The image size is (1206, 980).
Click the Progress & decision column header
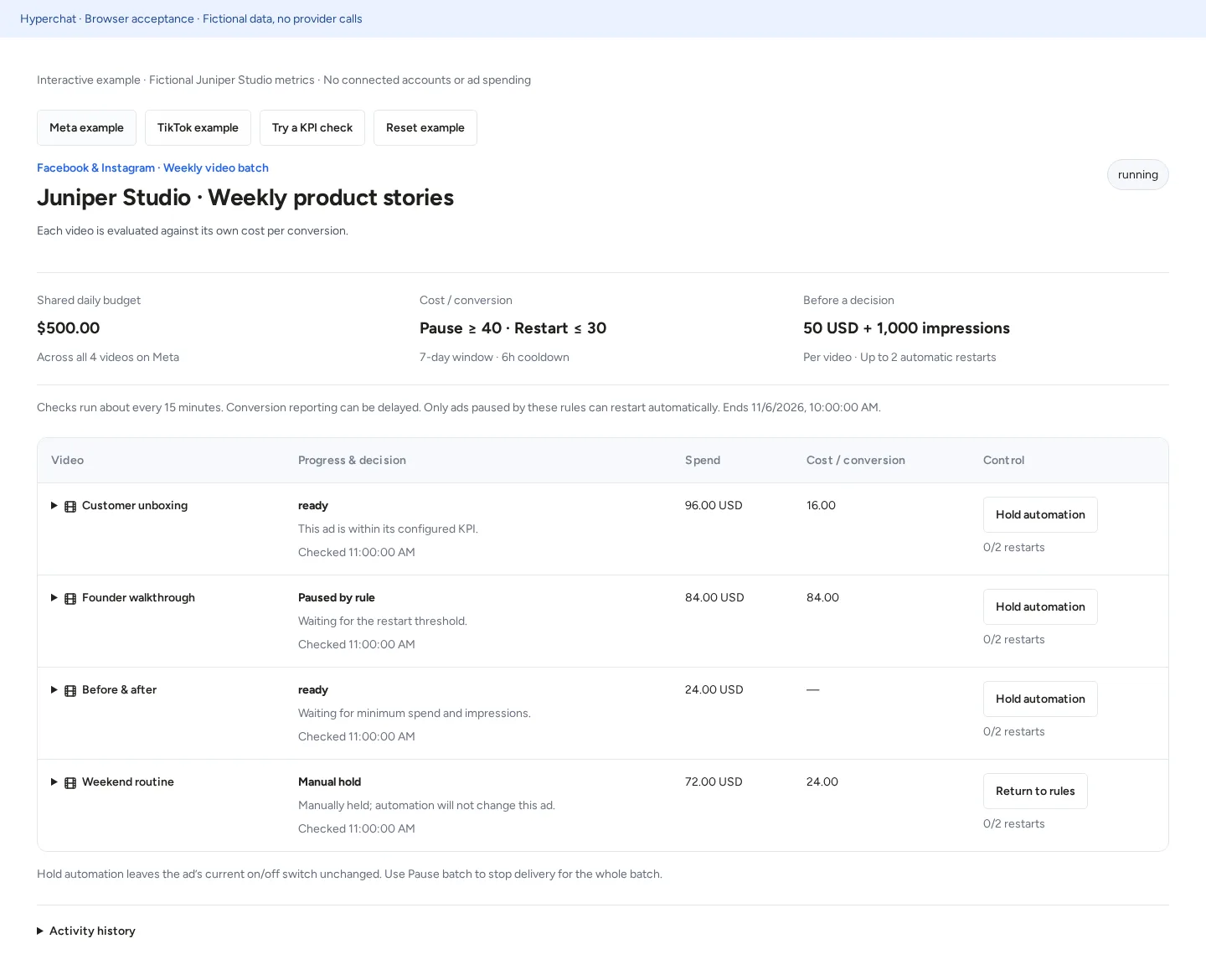pos(352,460)
